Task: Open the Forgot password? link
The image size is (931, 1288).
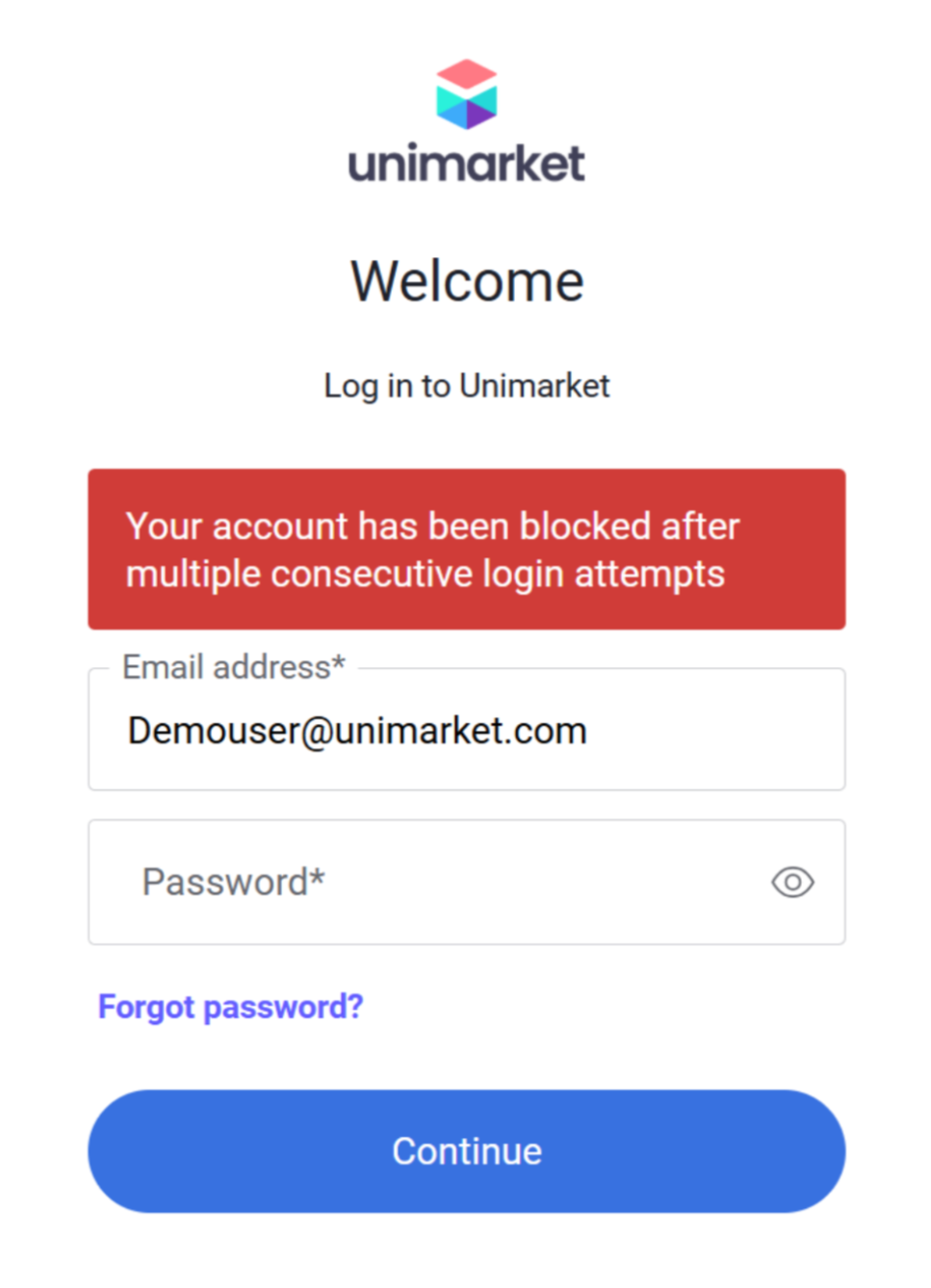Action: (230, 1007)
